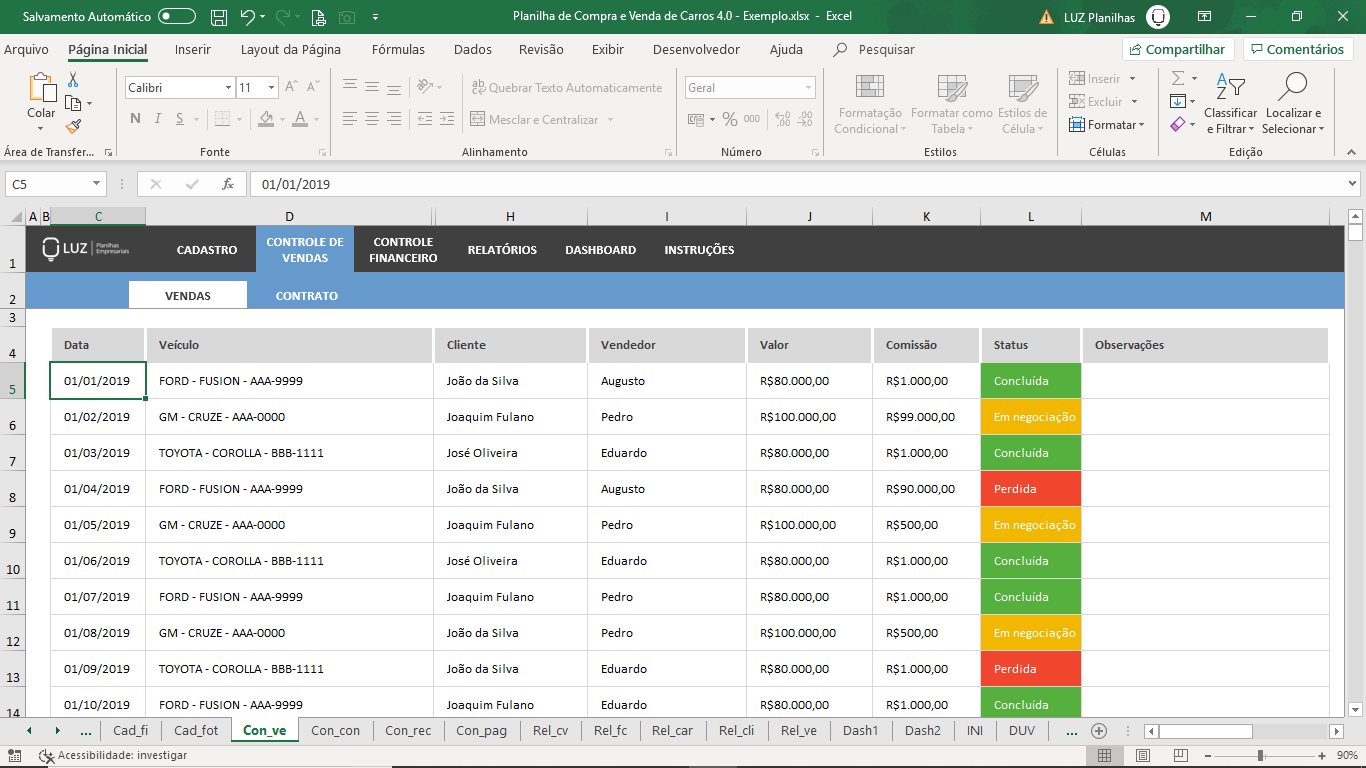
Task: Open the Fórmulas ribbon tab
Action: [x=398, y=49]
